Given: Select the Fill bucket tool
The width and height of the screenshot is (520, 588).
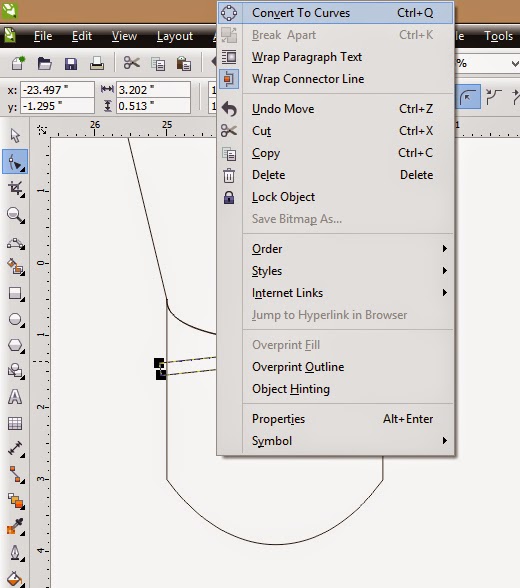Looking at the screenshot, I should click(15, 579).
